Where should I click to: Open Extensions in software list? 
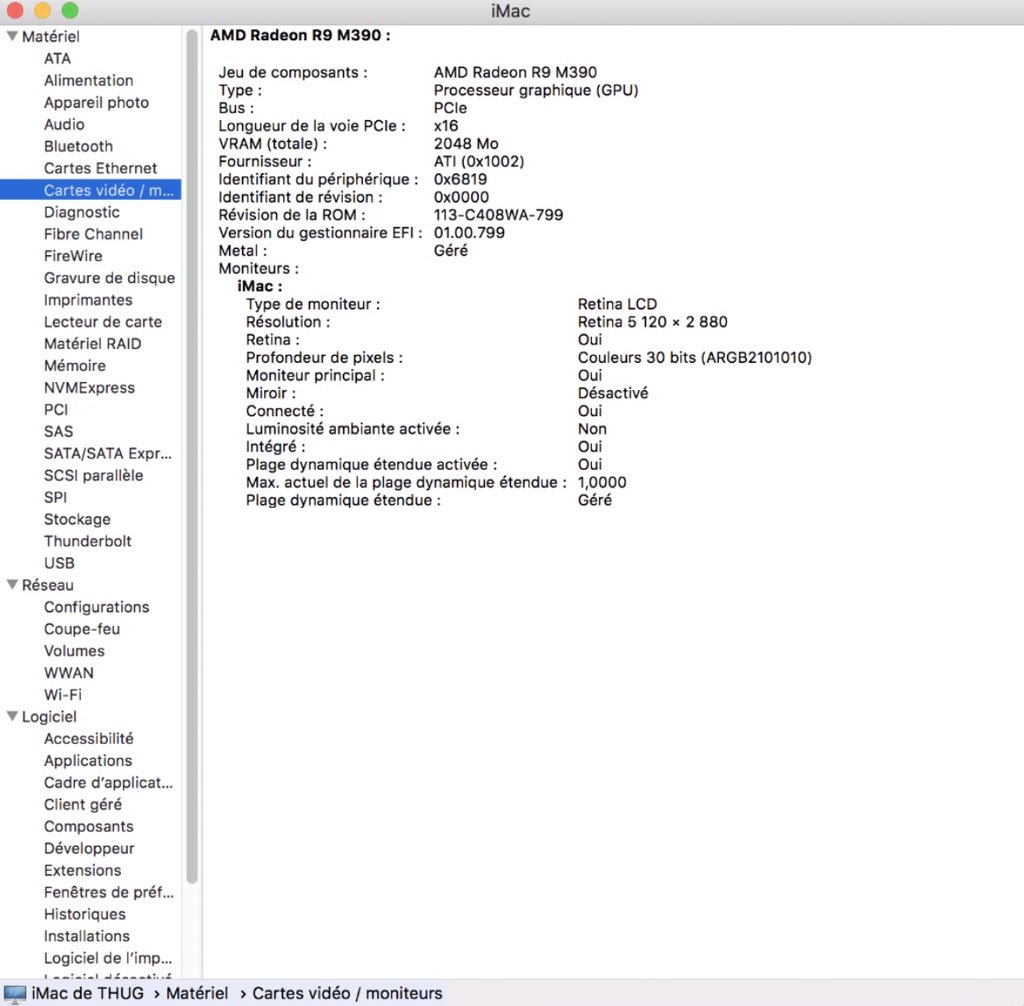83,871
